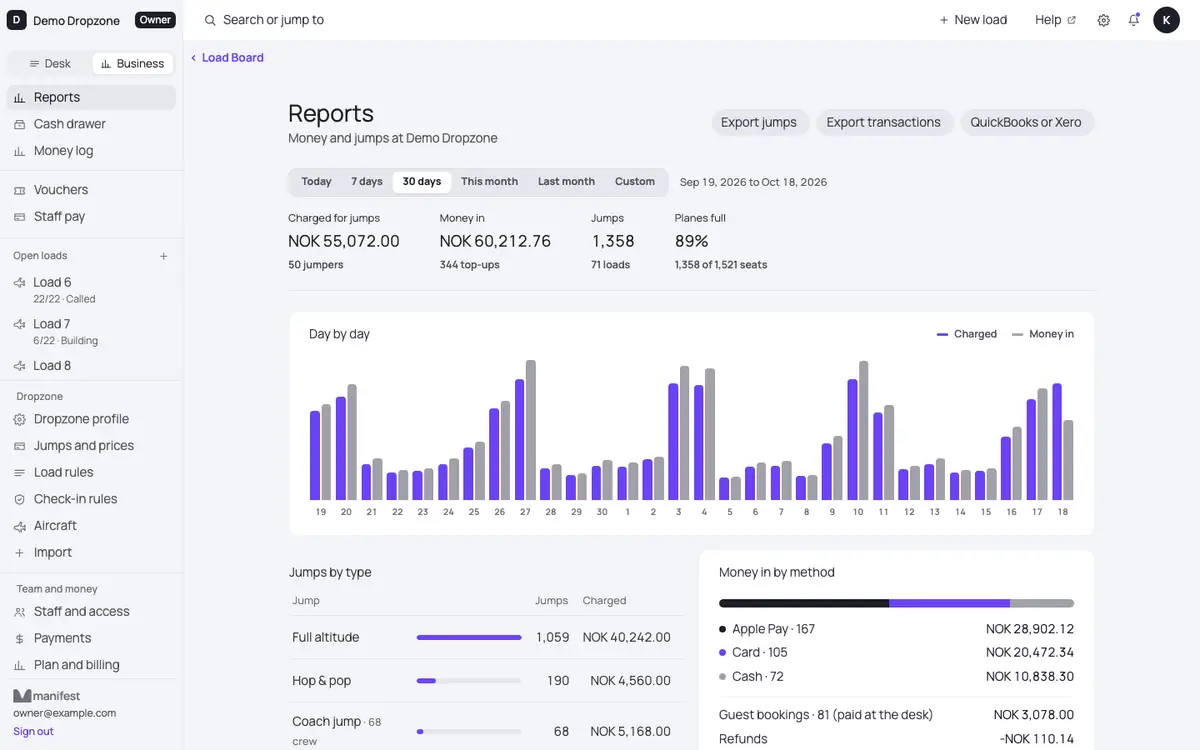The height and width of the screenshot is (750, 1200).
Task: Click the Card · 105 row
Action: (896, 652)
